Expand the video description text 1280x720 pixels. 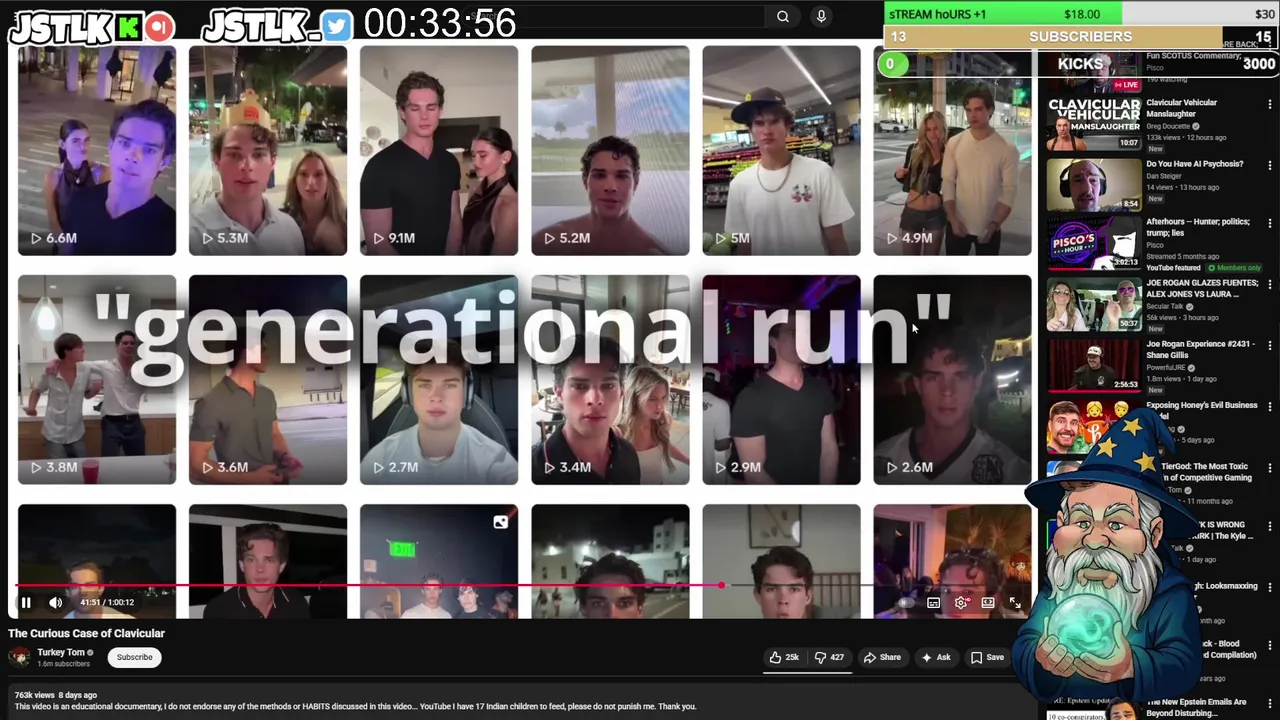pyautogui.click(x=355, y=706)
